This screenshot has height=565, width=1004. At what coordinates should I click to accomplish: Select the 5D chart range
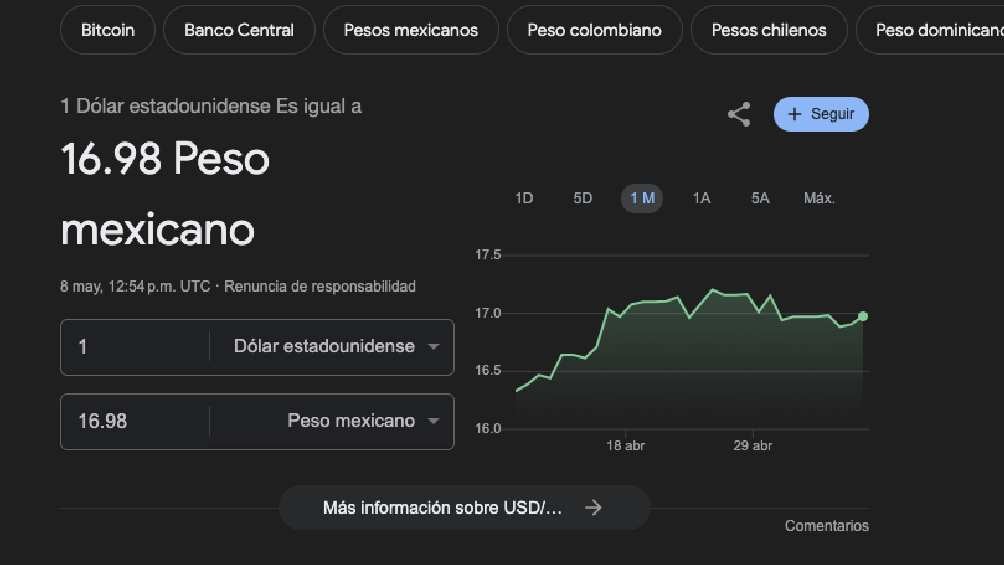(x=583, y=198)
